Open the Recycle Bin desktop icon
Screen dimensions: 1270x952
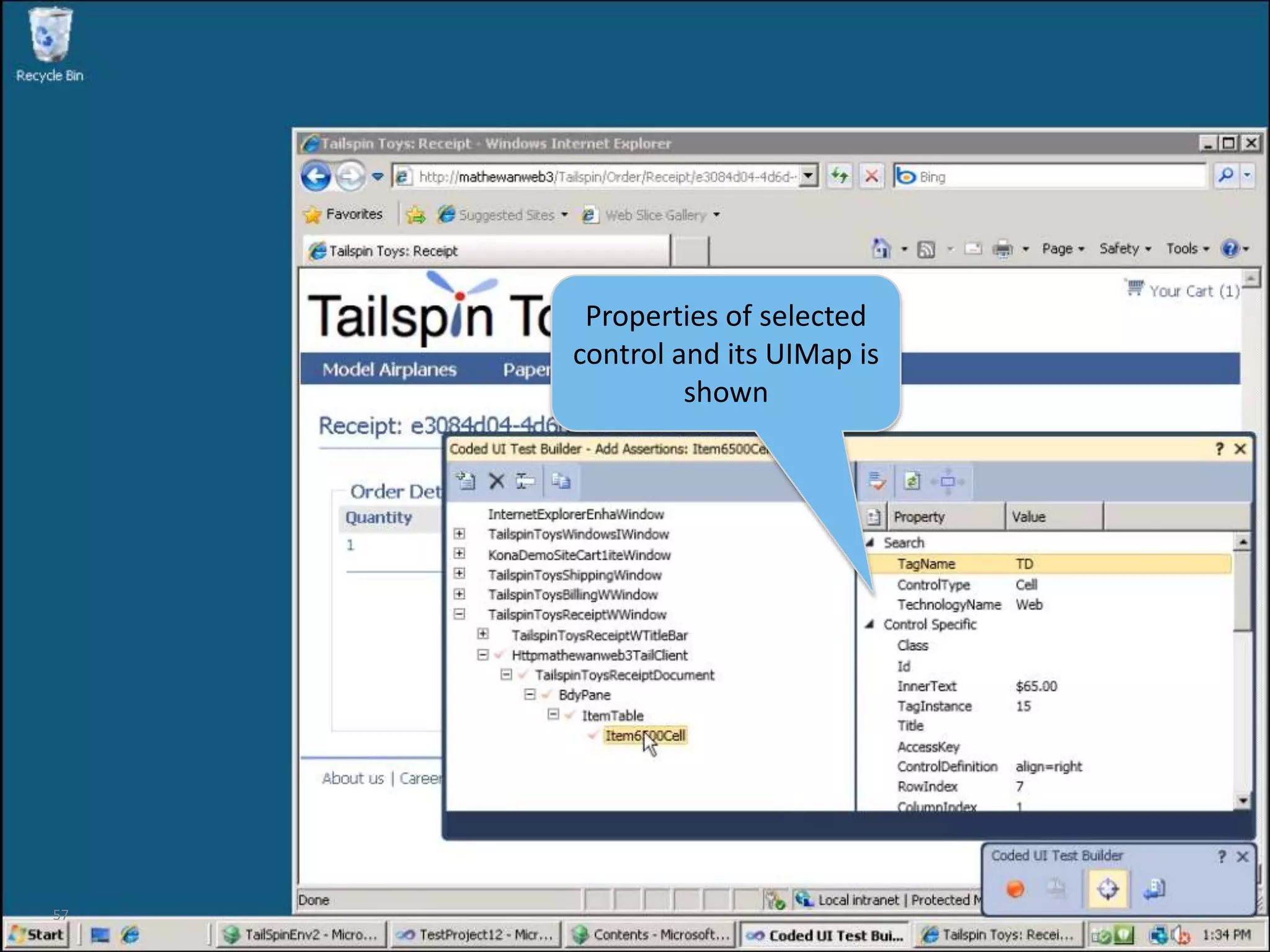tap(50, 45)
